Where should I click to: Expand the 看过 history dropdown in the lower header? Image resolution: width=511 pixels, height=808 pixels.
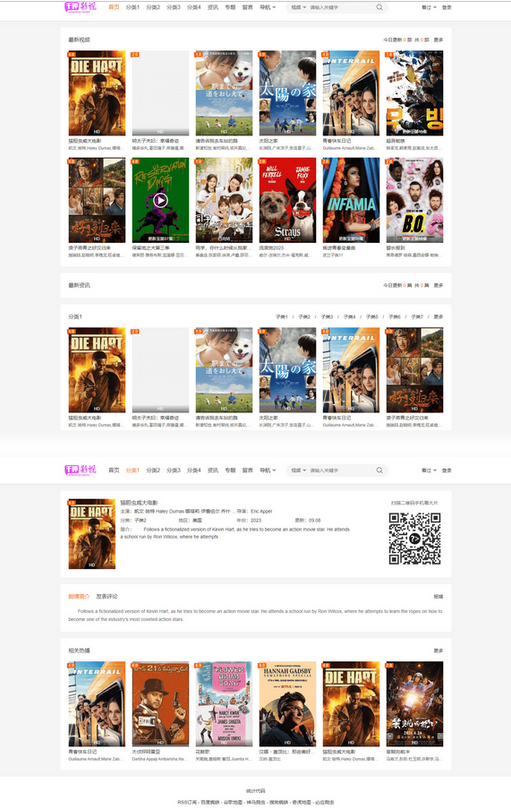(429, 470)
